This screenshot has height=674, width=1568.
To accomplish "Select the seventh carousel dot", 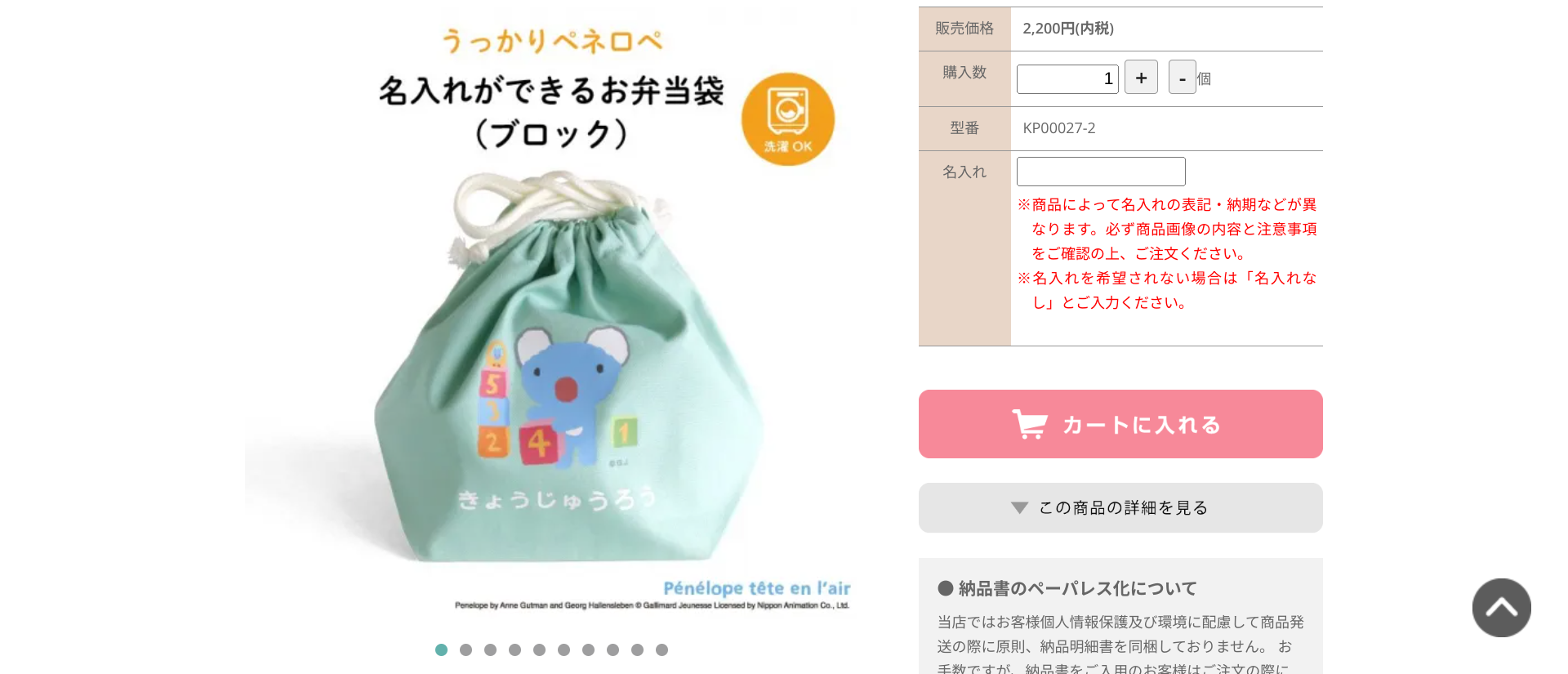I will [x=588, y=649].
